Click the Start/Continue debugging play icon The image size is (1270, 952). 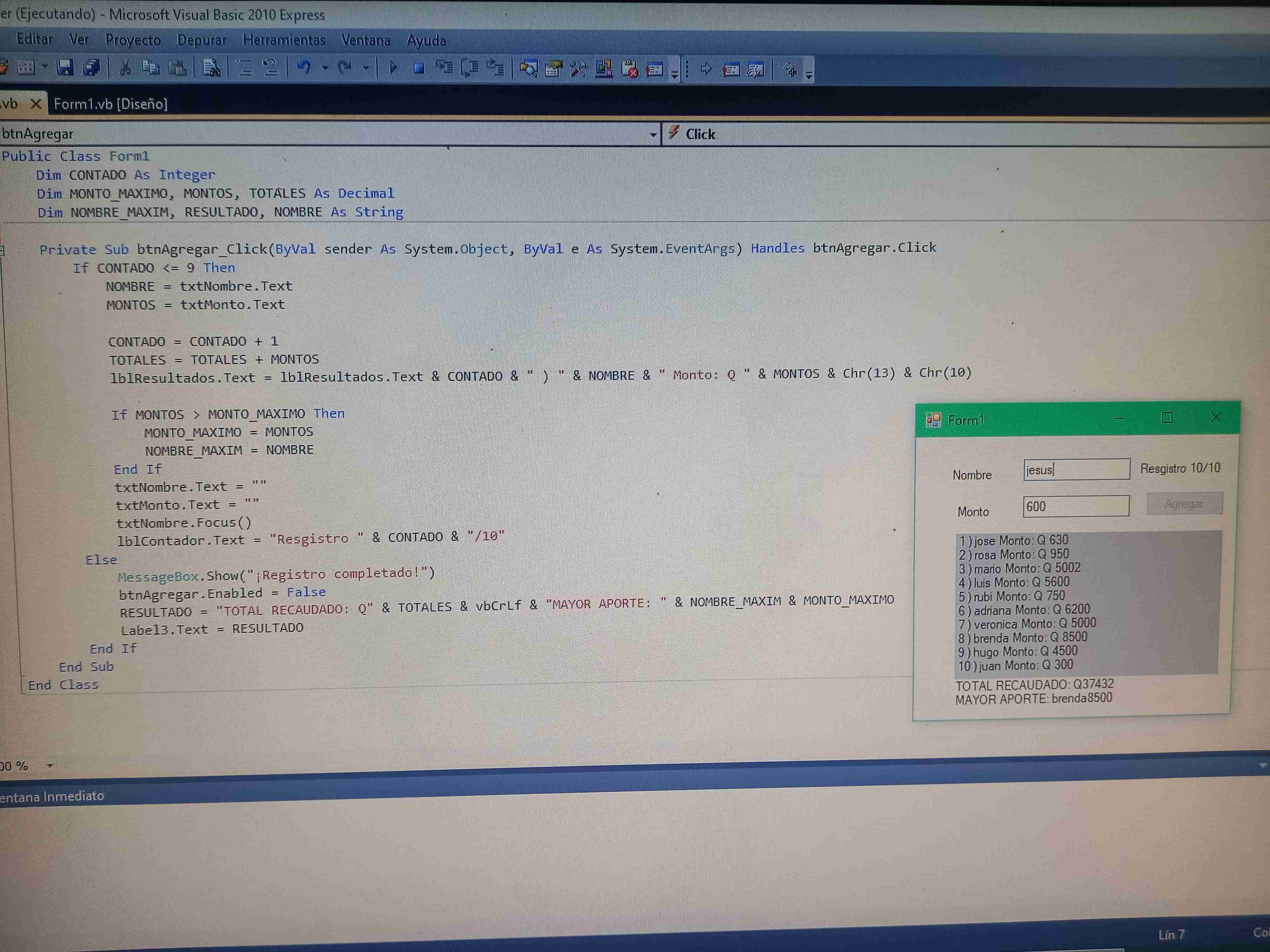click(x=393, y=68)
